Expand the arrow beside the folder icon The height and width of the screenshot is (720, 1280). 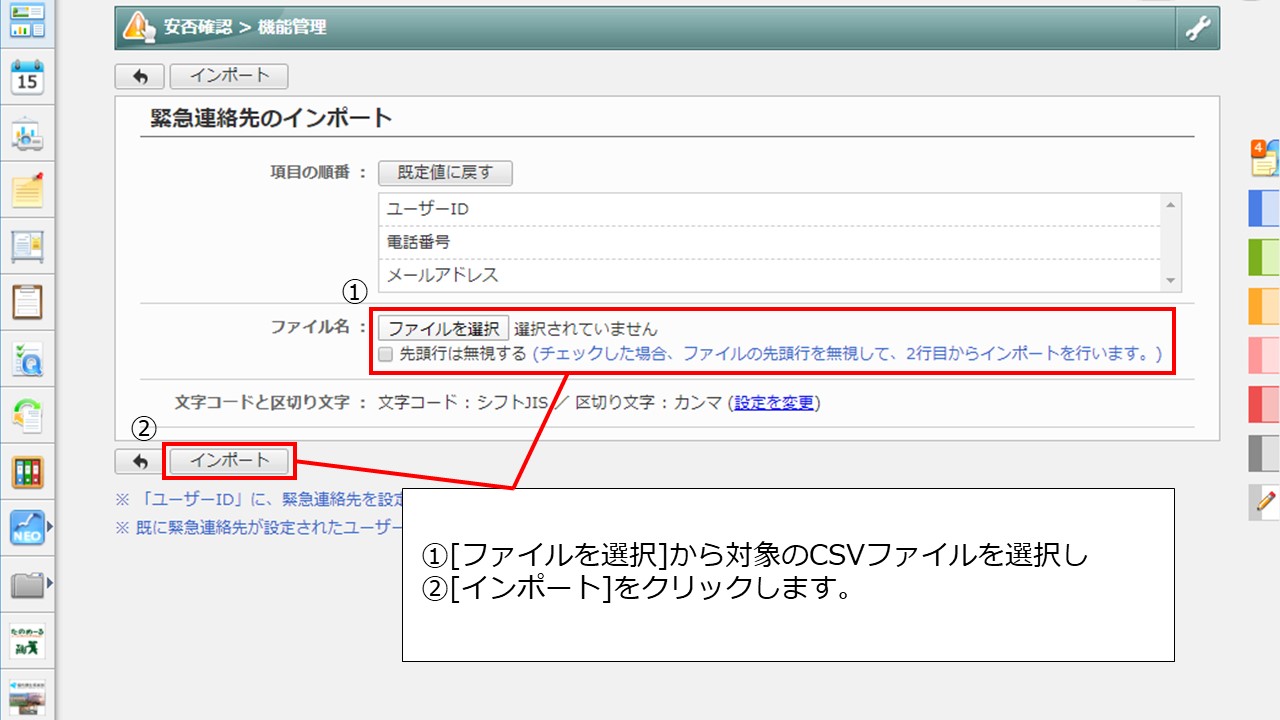49,582
